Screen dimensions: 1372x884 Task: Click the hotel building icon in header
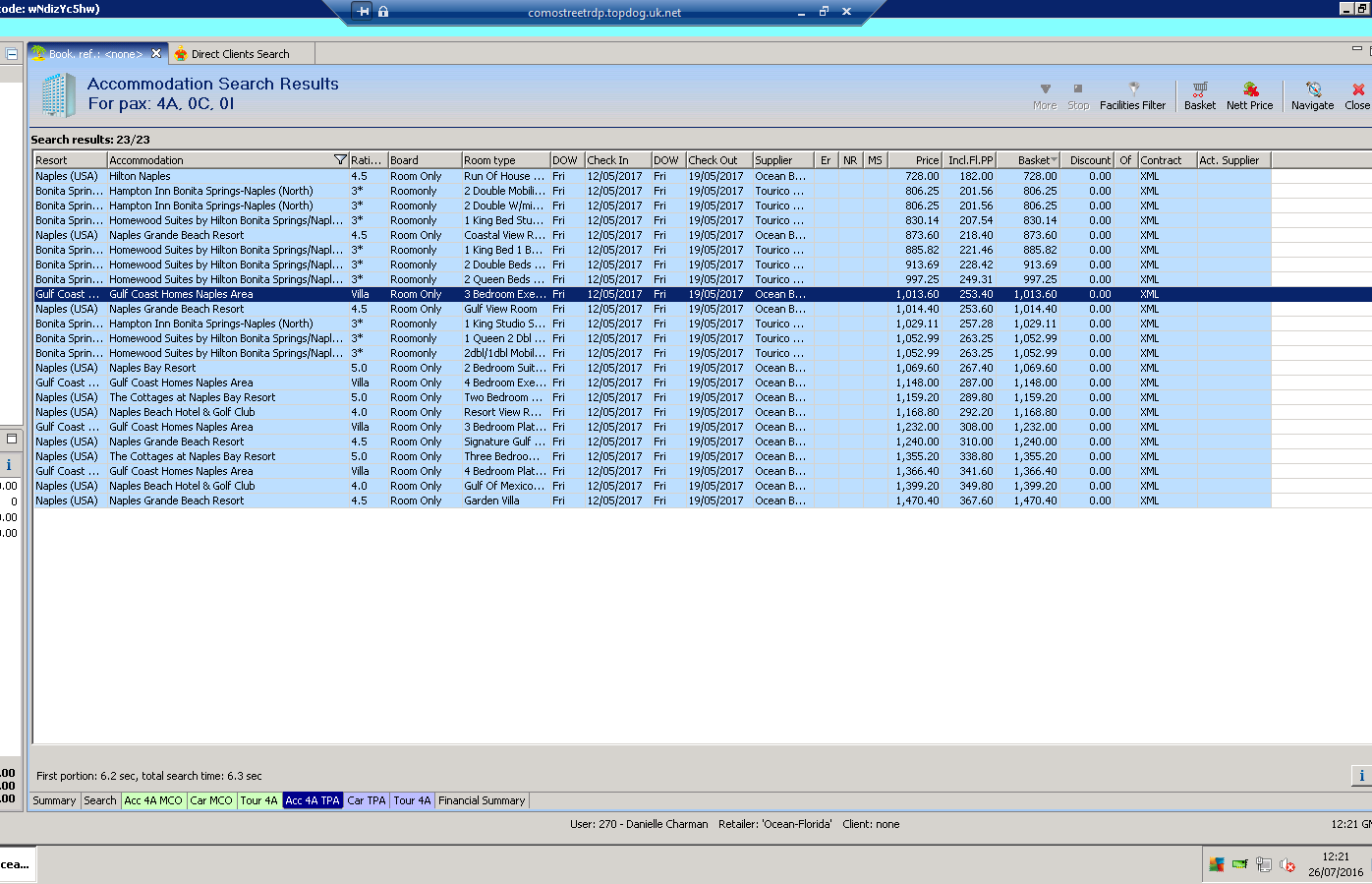click(57, 95)
